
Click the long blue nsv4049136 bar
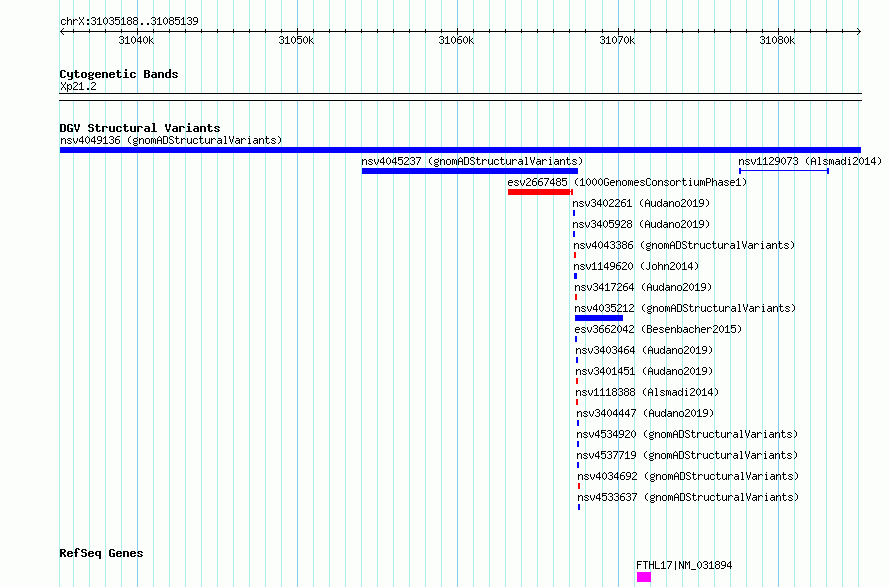click(460, 150)
